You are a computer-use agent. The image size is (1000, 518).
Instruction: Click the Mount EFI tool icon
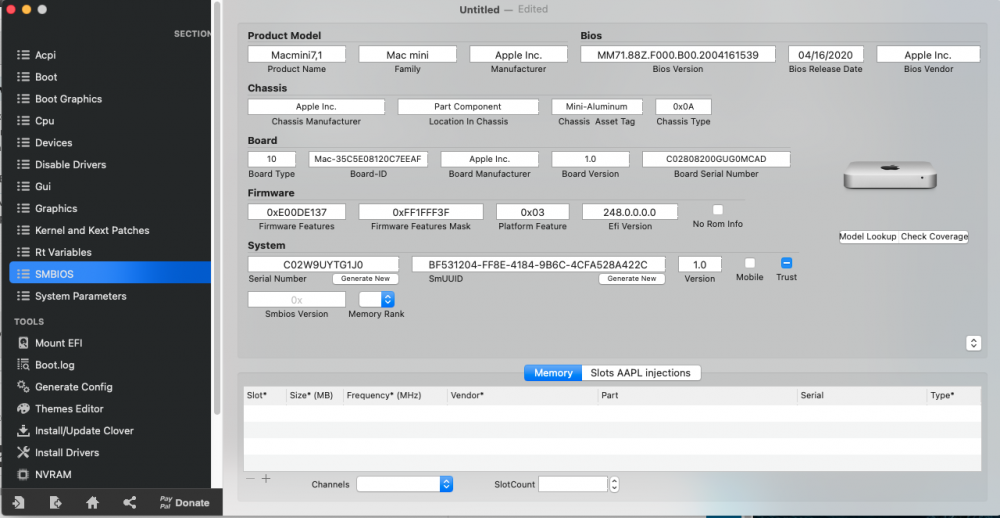pyautogui.click(x=24, y=343)
